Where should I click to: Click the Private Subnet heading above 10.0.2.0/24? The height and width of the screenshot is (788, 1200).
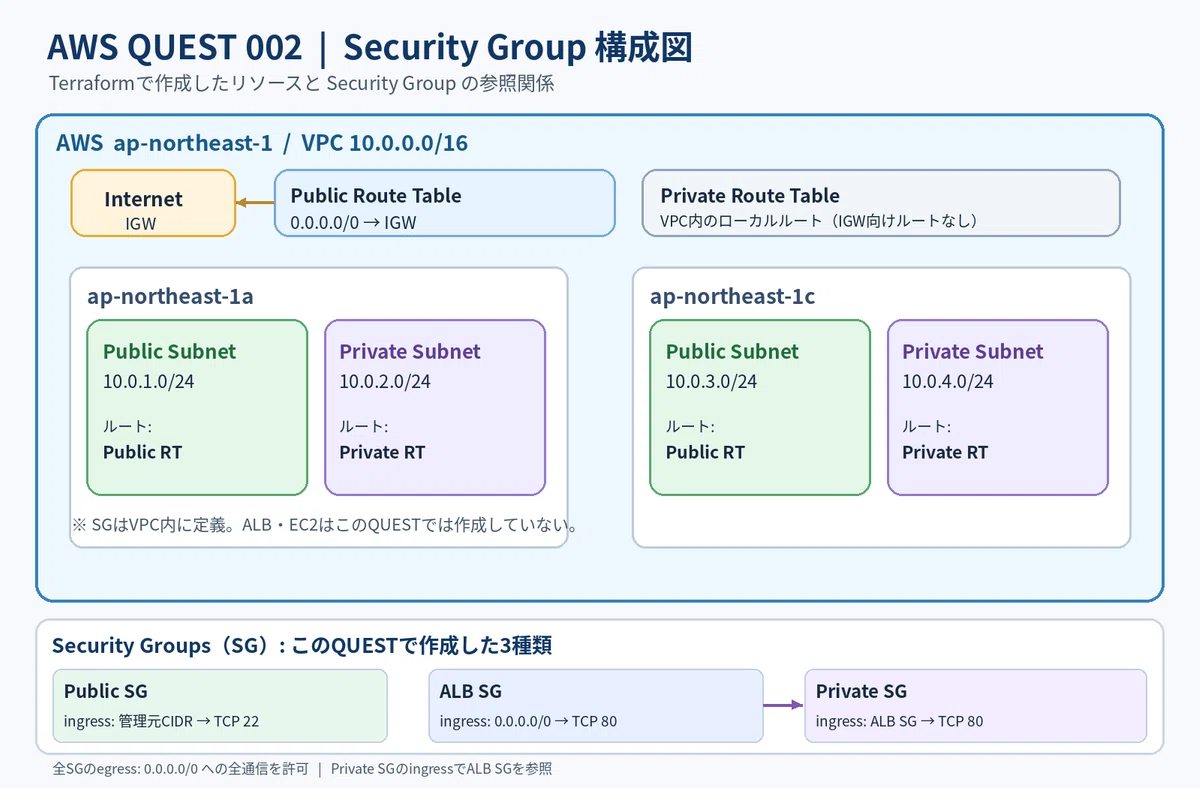click(410, 352)
